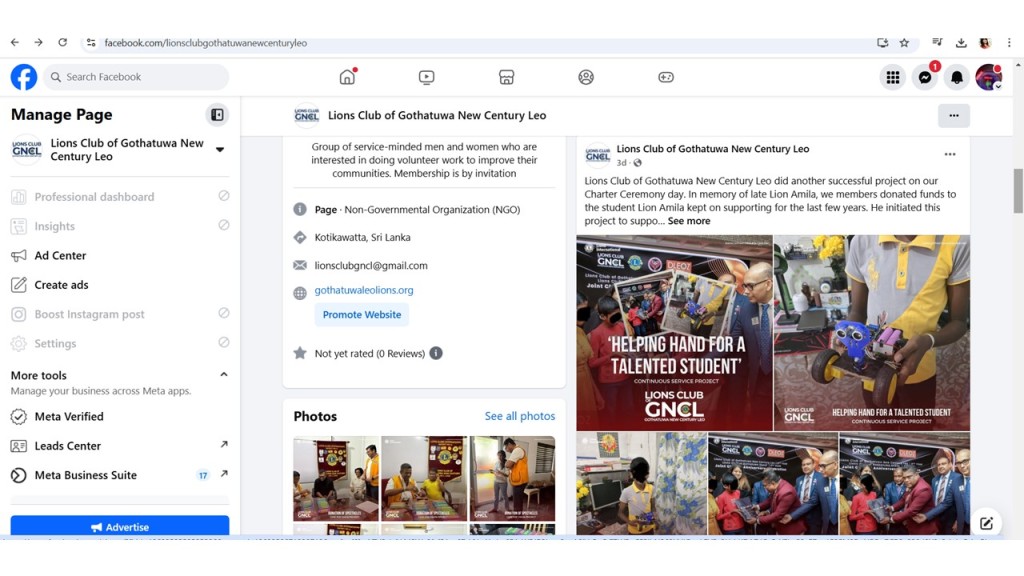This screenshot has height=576, width=1024.
Task: Focus the Search Facebook field
Action: pos(136,77)
